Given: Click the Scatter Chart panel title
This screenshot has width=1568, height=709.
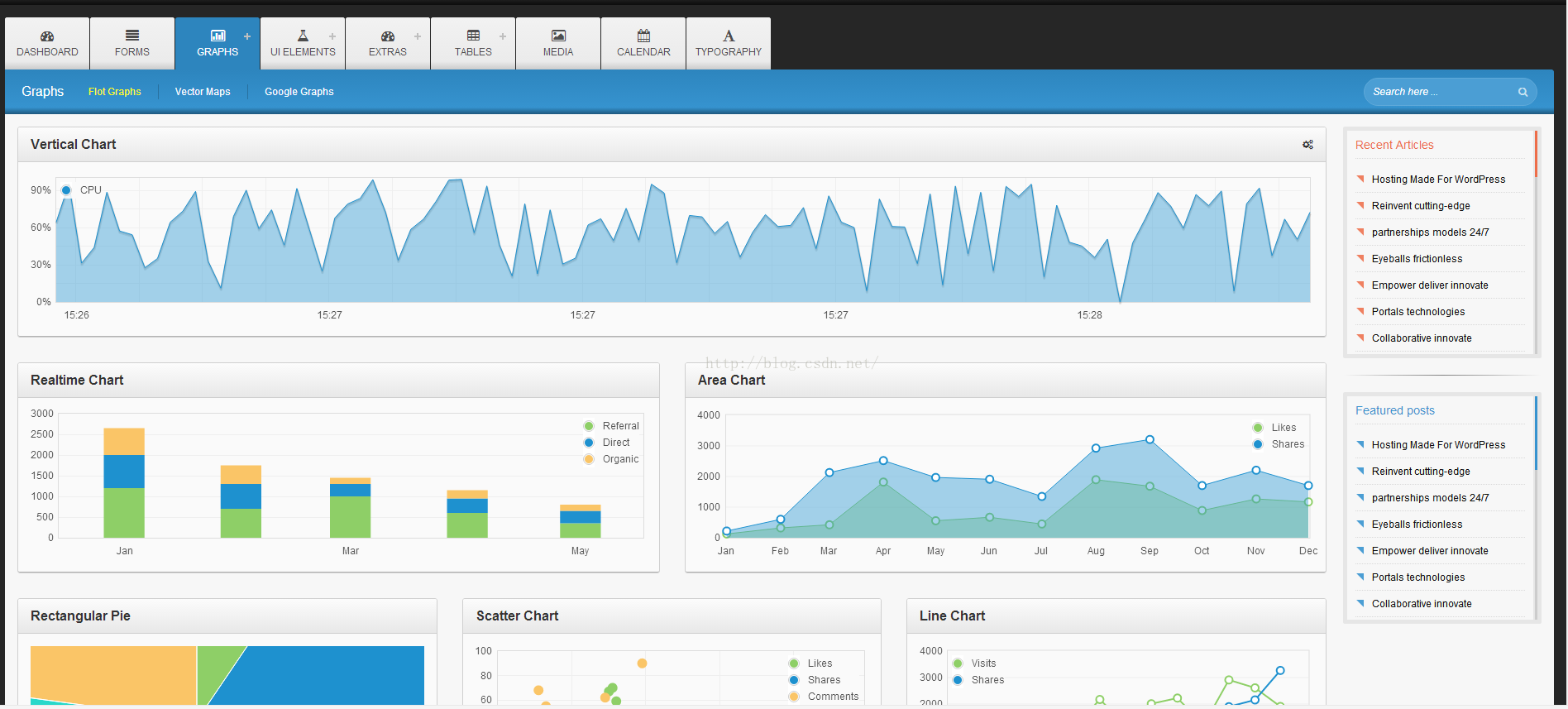Looking at the screenshot, I should pos(517,616).
